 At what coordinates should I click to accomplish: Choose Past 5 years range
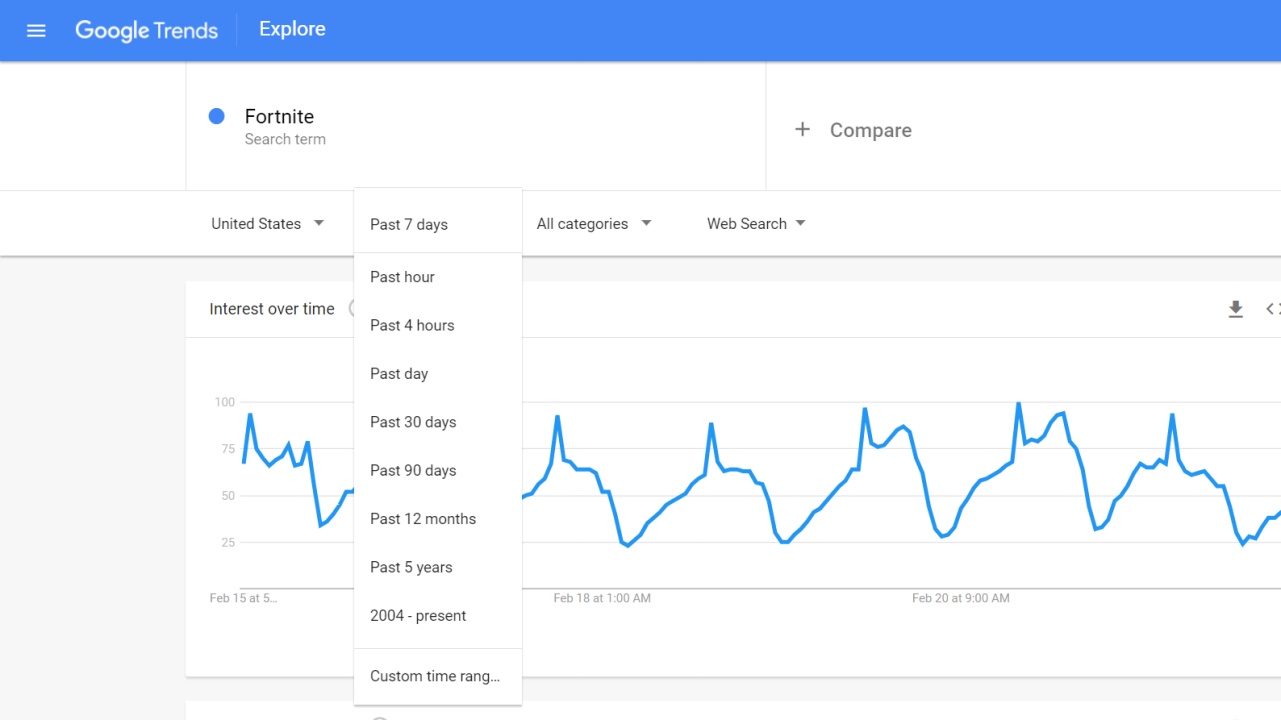pyautogui.click(x=411, y=567)
